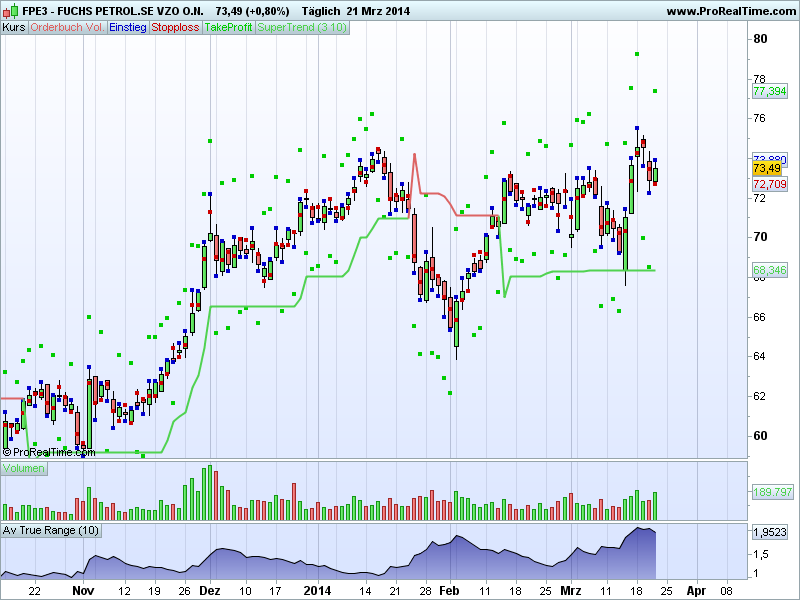Click the Stopploss indicator label

click(x=175, y=27)
